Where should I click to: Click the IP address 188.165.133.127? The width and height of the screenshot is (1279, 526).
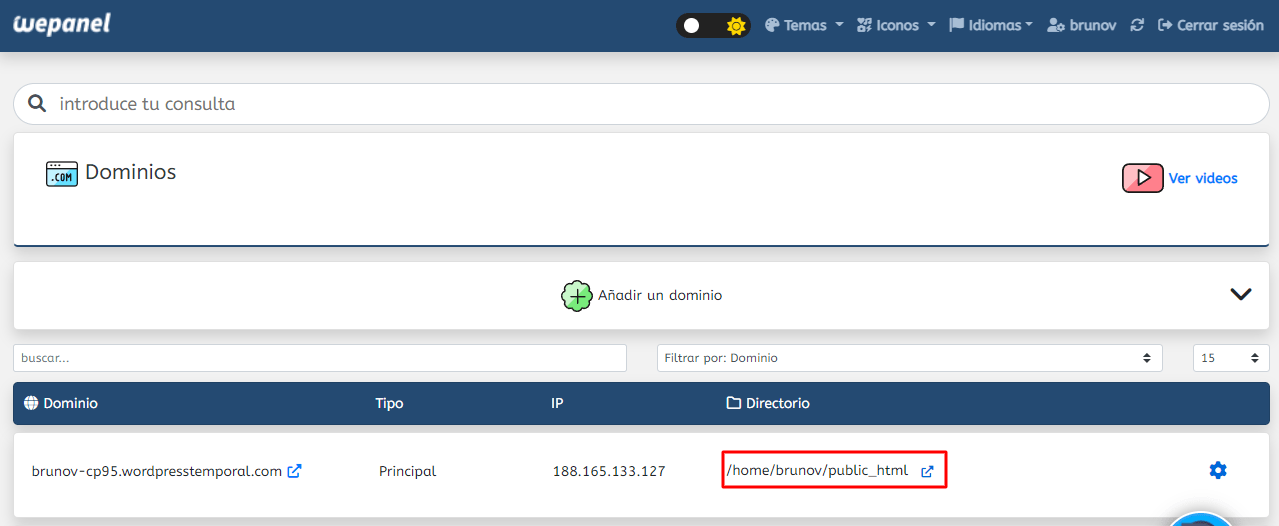coord(609,471)
